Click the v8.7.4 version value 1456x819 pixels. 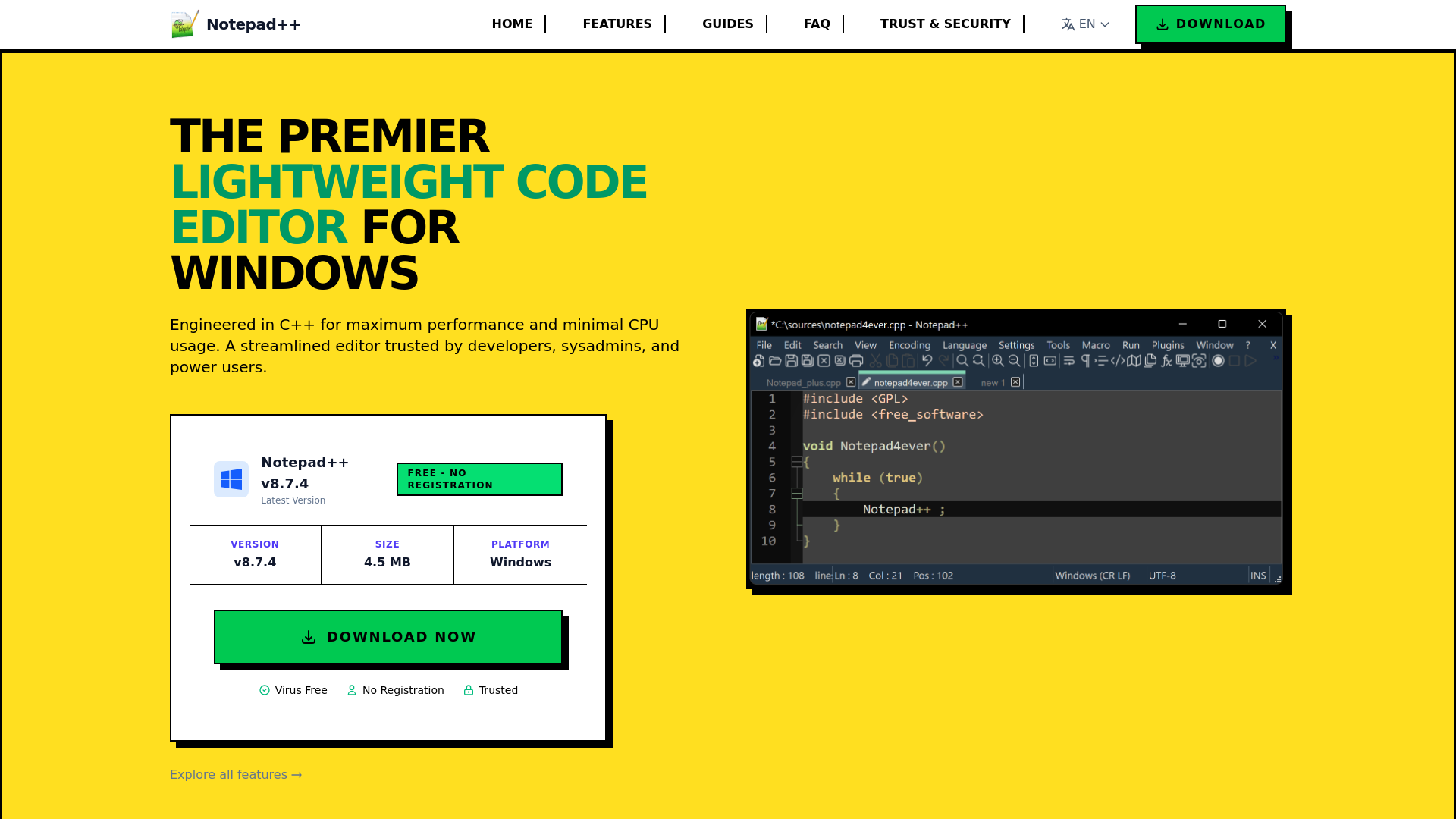pos(255,562)
